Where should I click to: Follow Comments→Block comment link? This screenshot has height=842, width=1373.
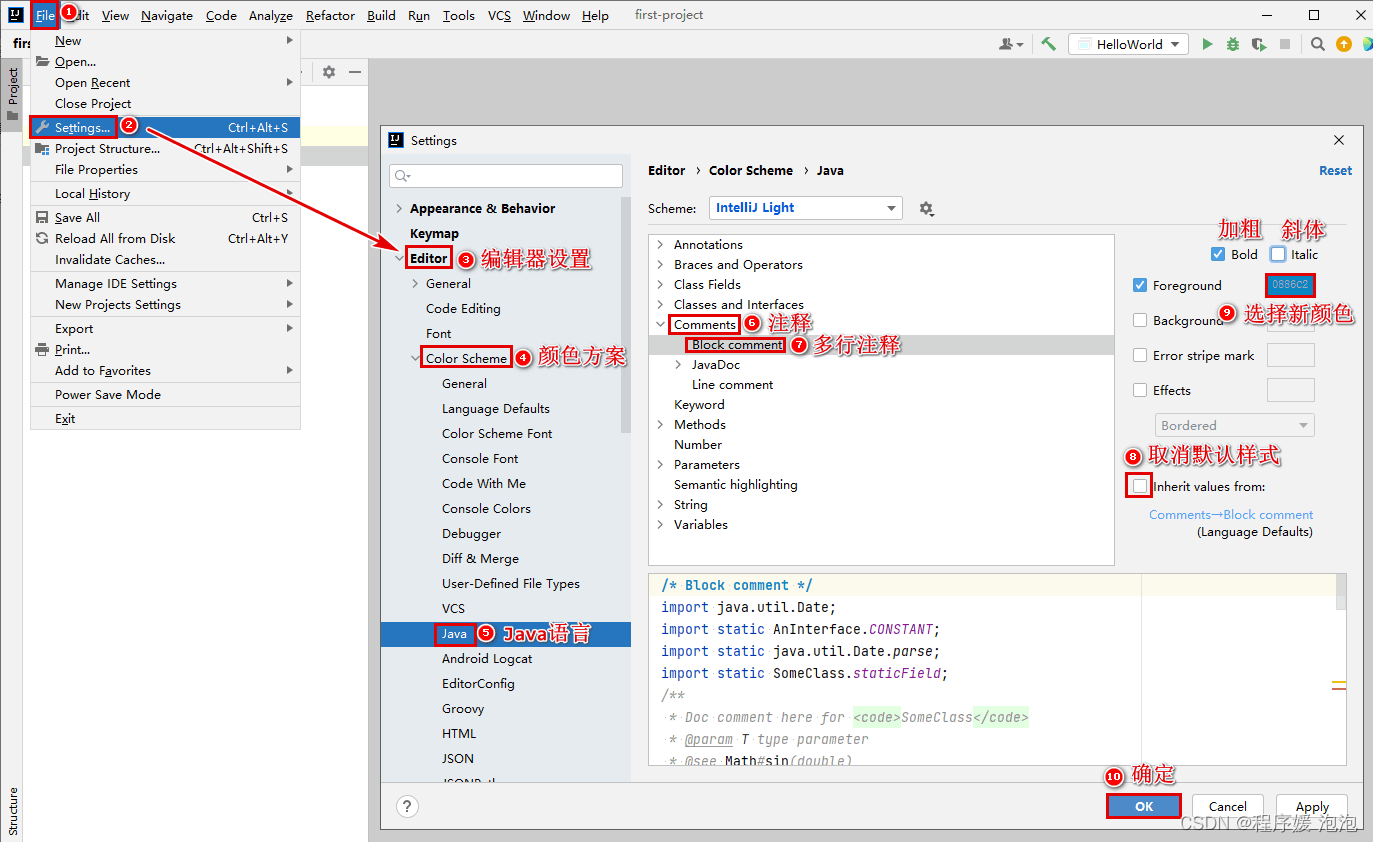point(1231,514)
